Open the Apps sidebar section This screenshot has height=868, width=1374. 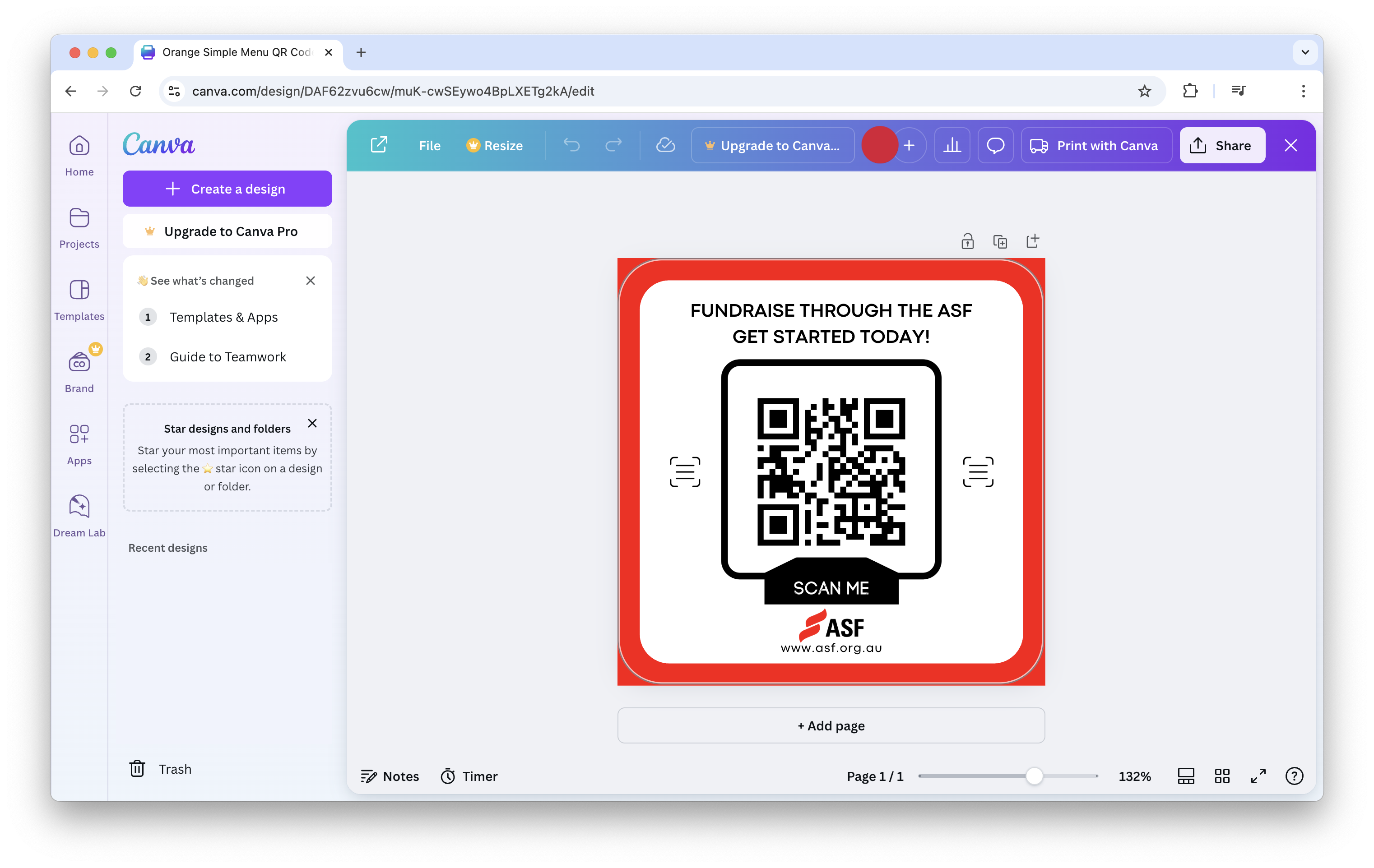79,444
